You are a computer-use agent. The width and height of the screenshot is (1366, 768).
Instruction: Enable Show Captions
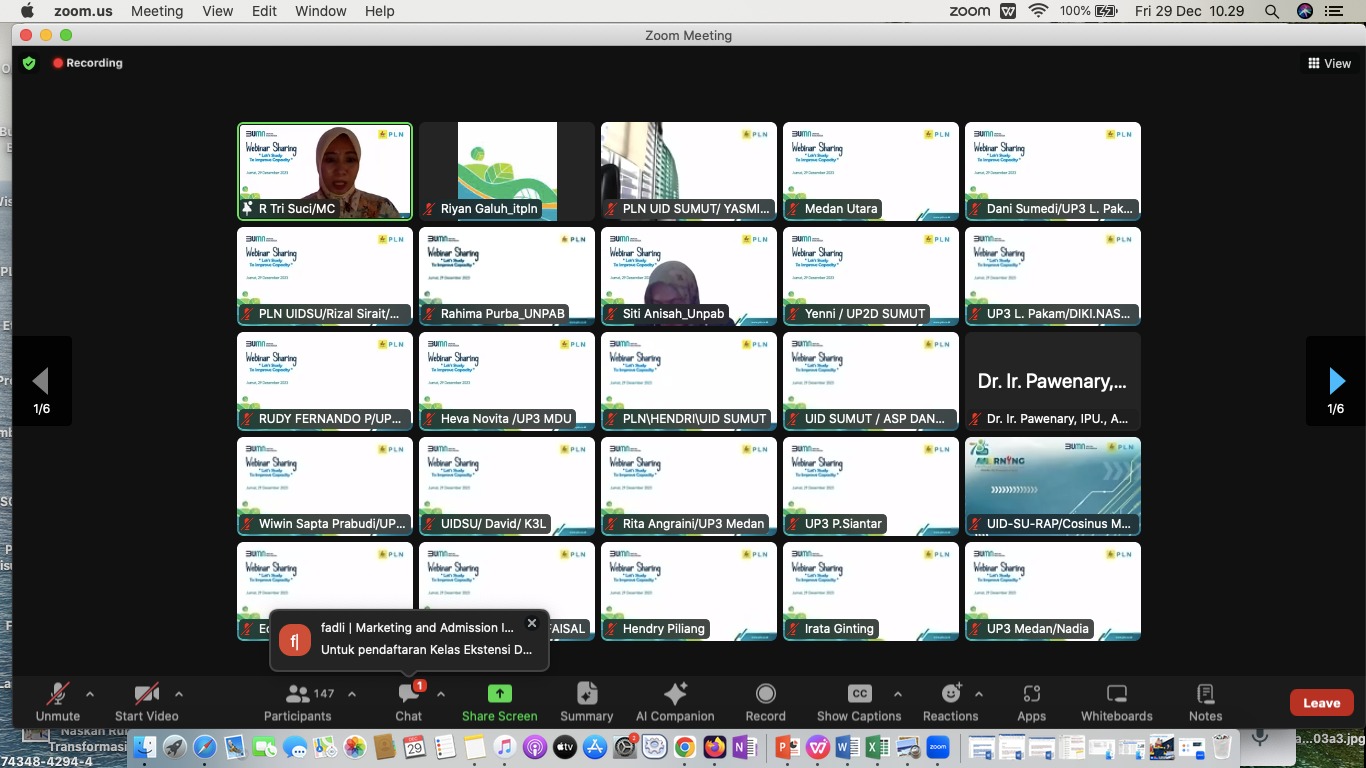pyautogui.click(x=858, y=701)
